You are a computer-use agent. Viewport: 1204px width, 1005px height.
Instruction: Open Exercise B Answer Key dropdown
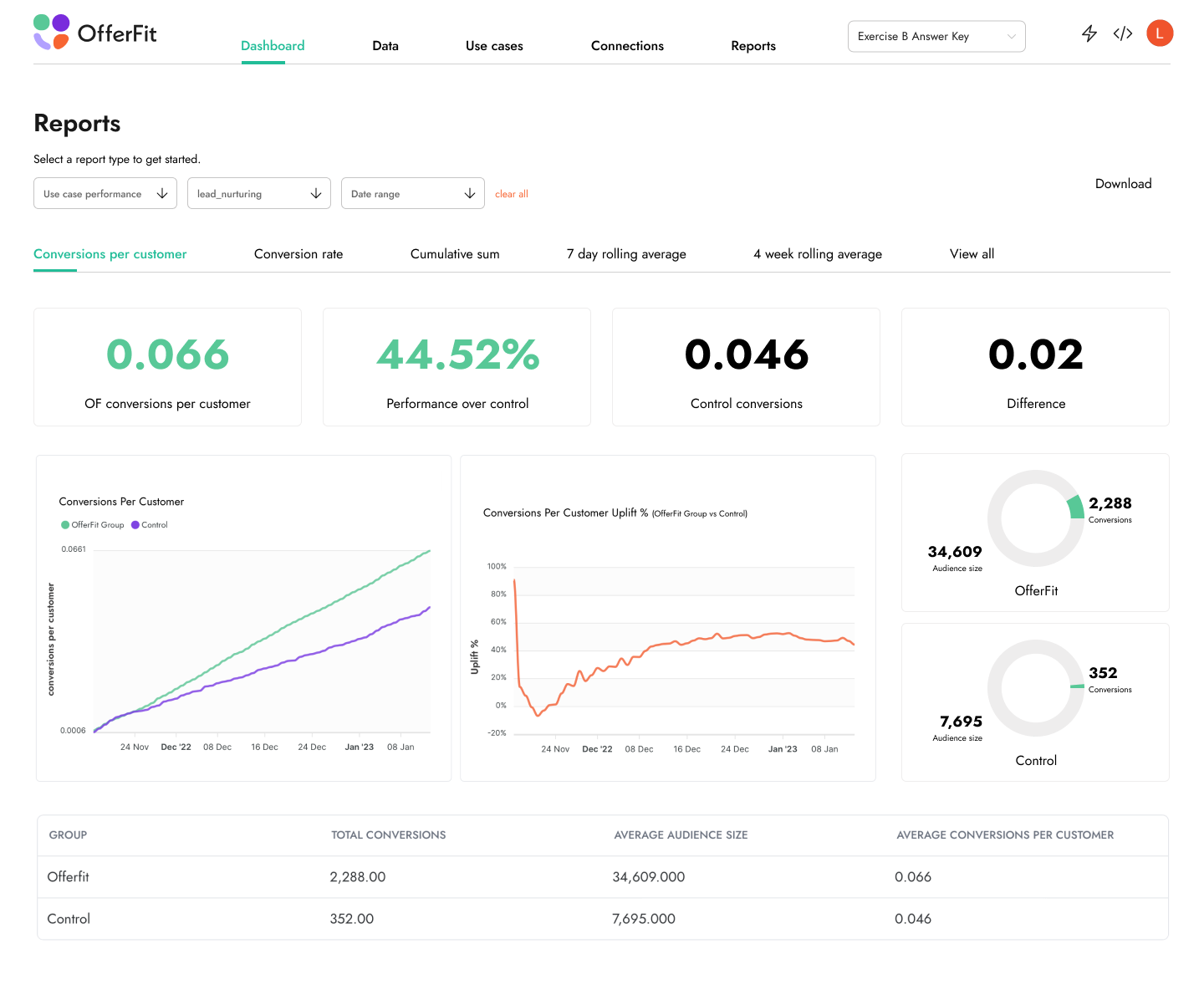click(936, 36)
